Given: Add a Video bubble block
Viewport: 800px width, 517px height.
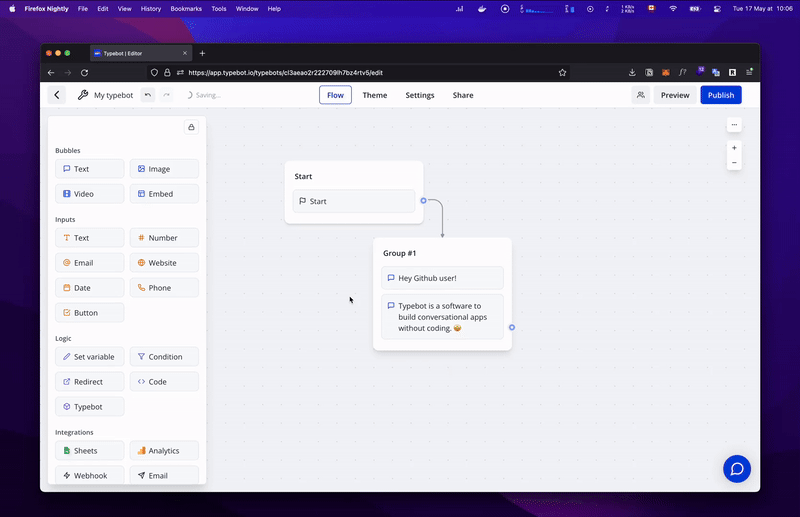Looking at the screenshot, I should [89, 194].
